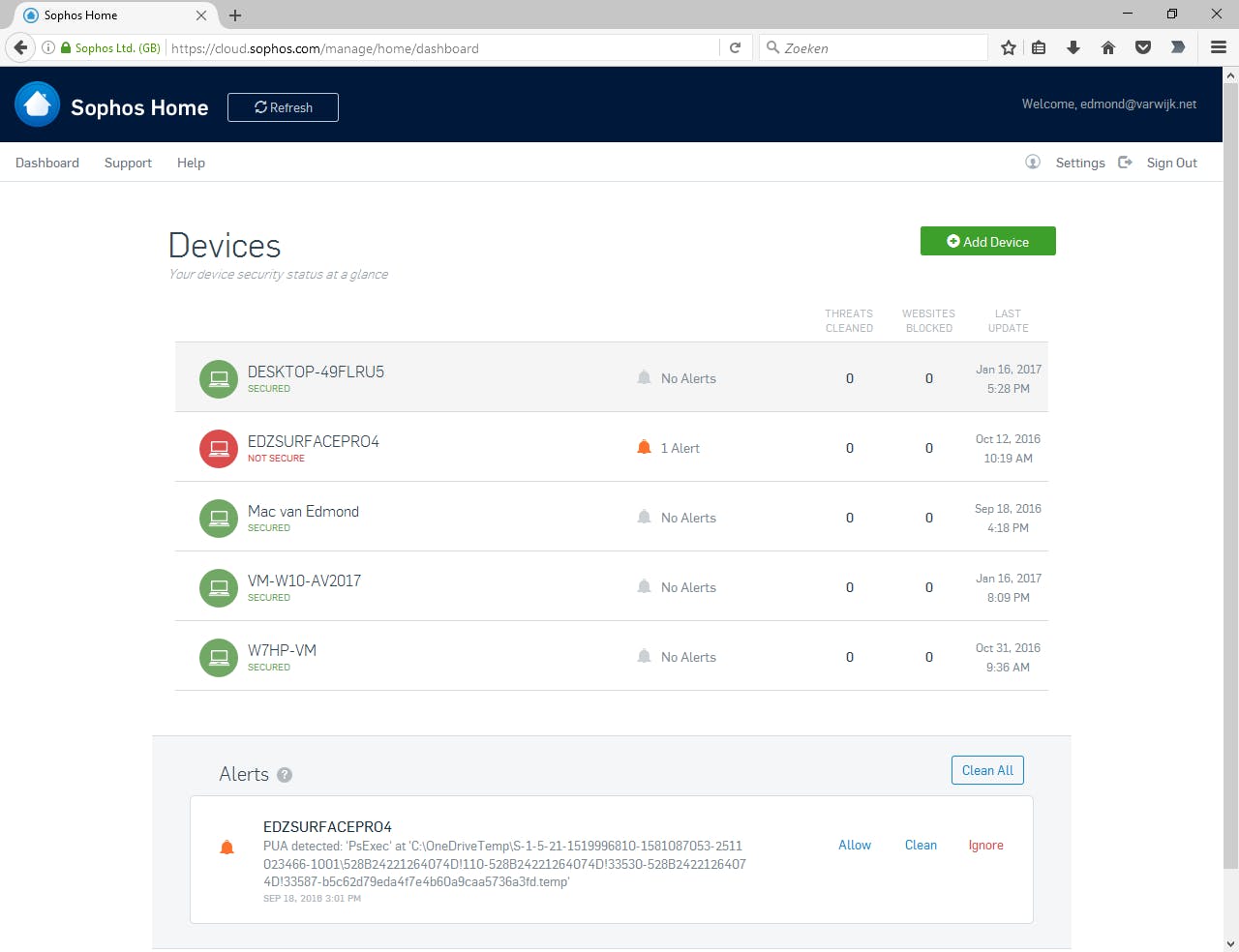Open the Pocket icon in the toolbar
The image size is (1239, 952).
pos(1143,47)
